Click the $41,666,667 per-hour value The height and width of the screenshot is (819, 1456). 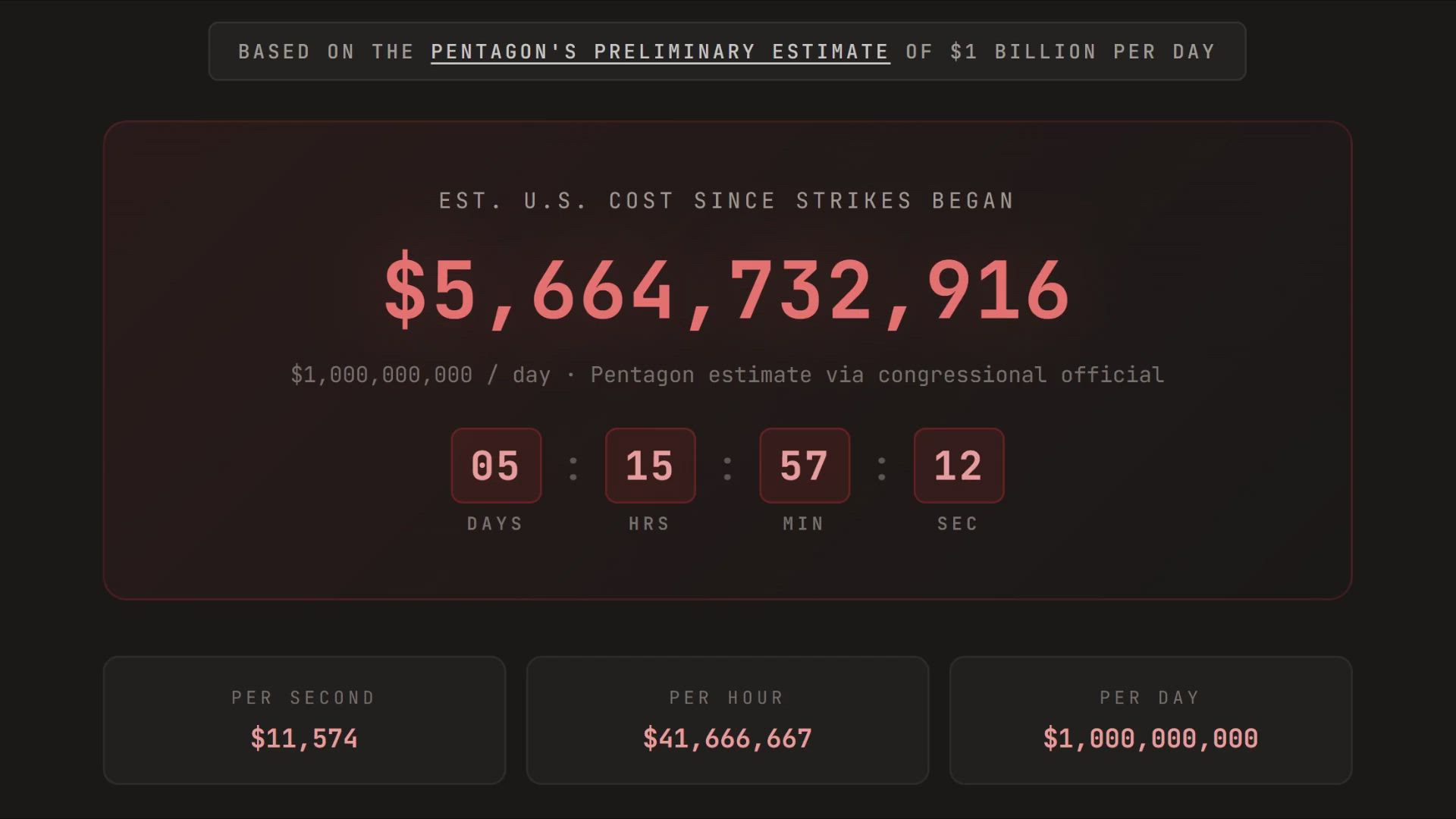click(727, 739)
